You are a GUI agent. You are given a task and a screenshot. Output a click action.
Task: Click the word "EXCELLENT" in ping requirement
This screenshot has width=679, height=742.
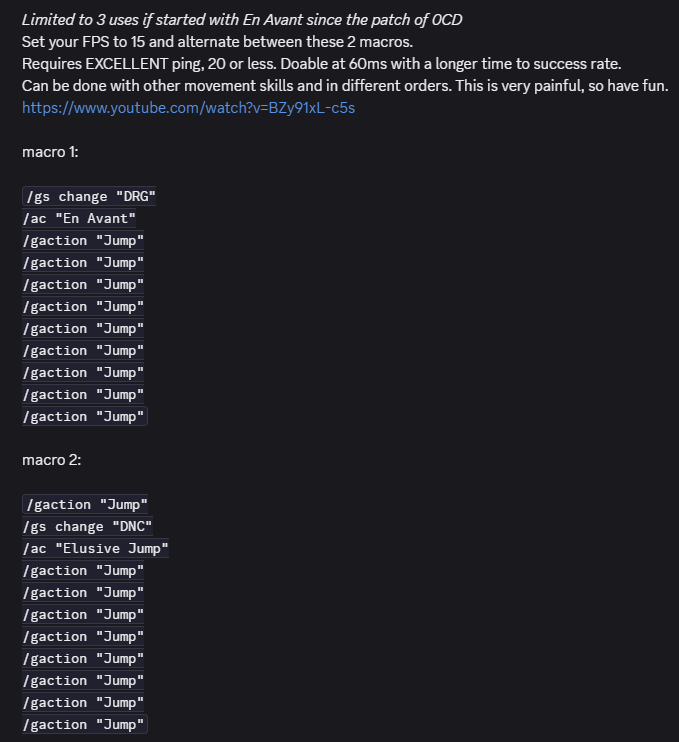click(x=126, y=64)
